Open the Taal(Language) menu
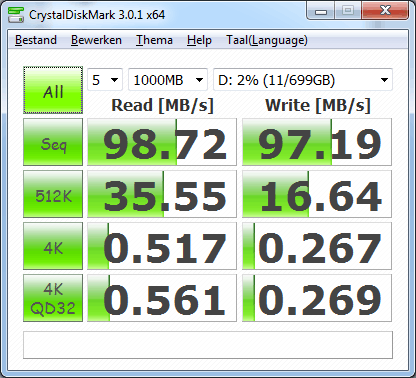416x378 pixels. coord(267,40)
